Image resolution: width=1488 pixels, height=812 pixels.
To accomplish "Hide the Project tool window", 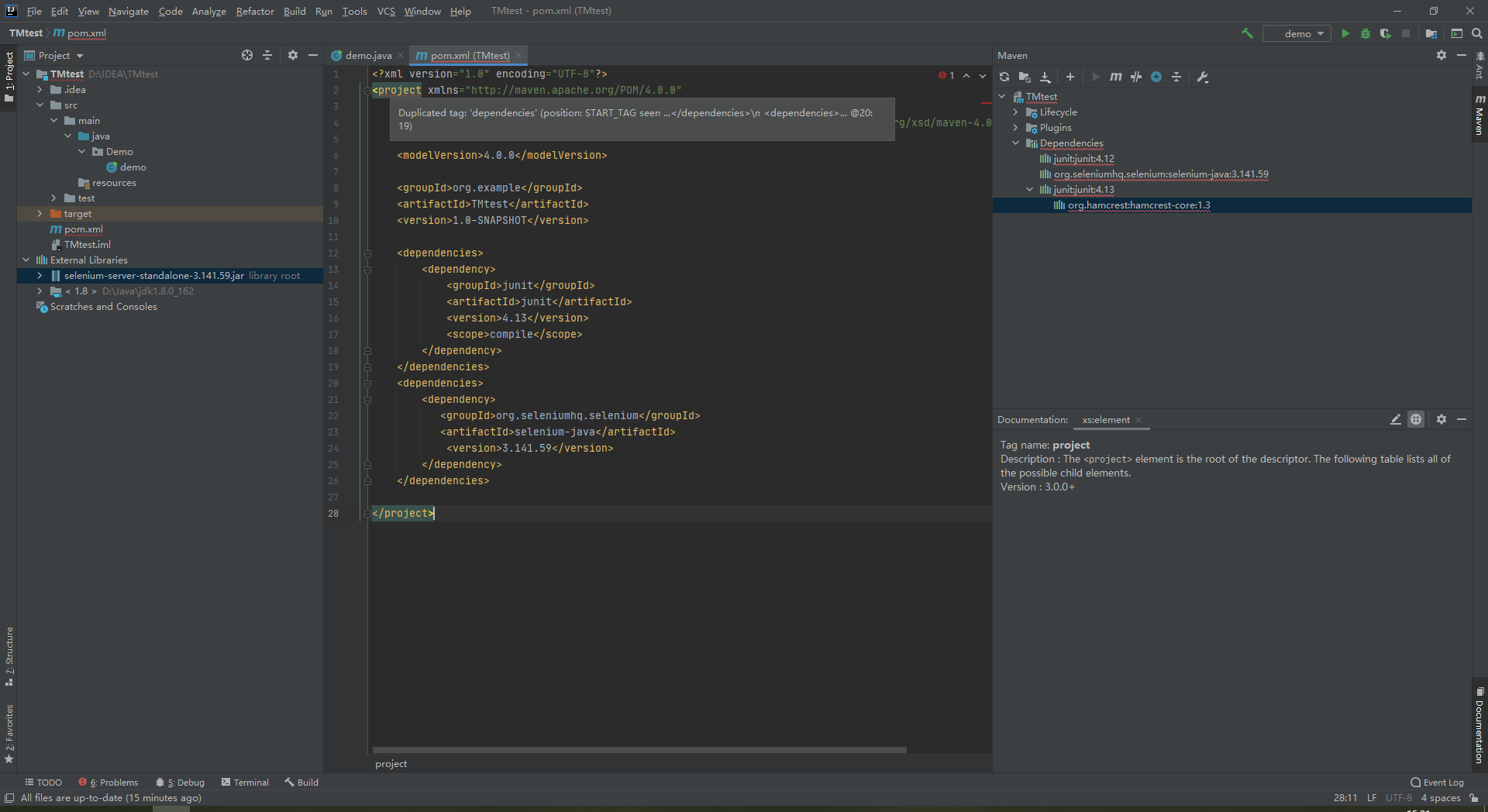I will (313, 55).
